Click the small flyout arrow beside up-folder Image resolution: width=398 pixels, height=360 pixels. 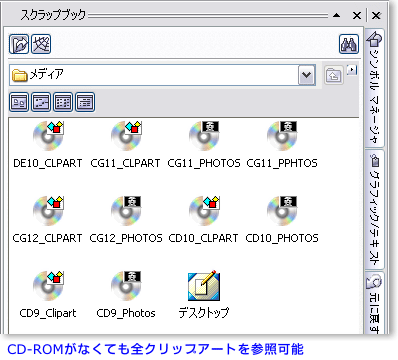tap(352, 70)
